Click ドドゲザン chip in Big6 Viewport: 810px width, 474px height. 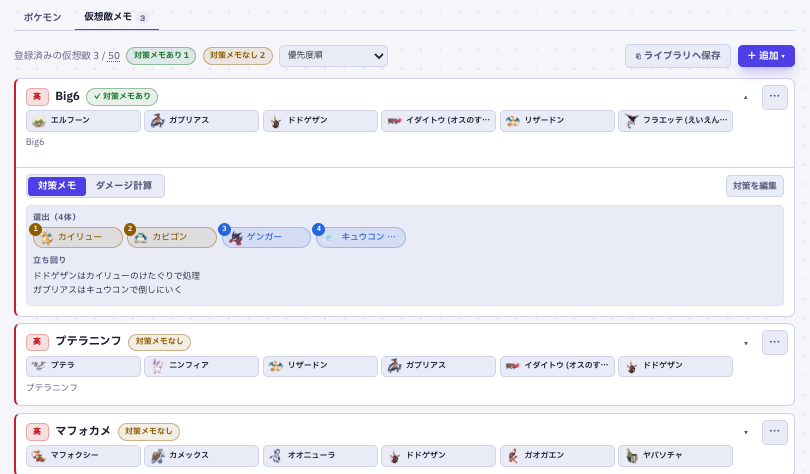320,121
